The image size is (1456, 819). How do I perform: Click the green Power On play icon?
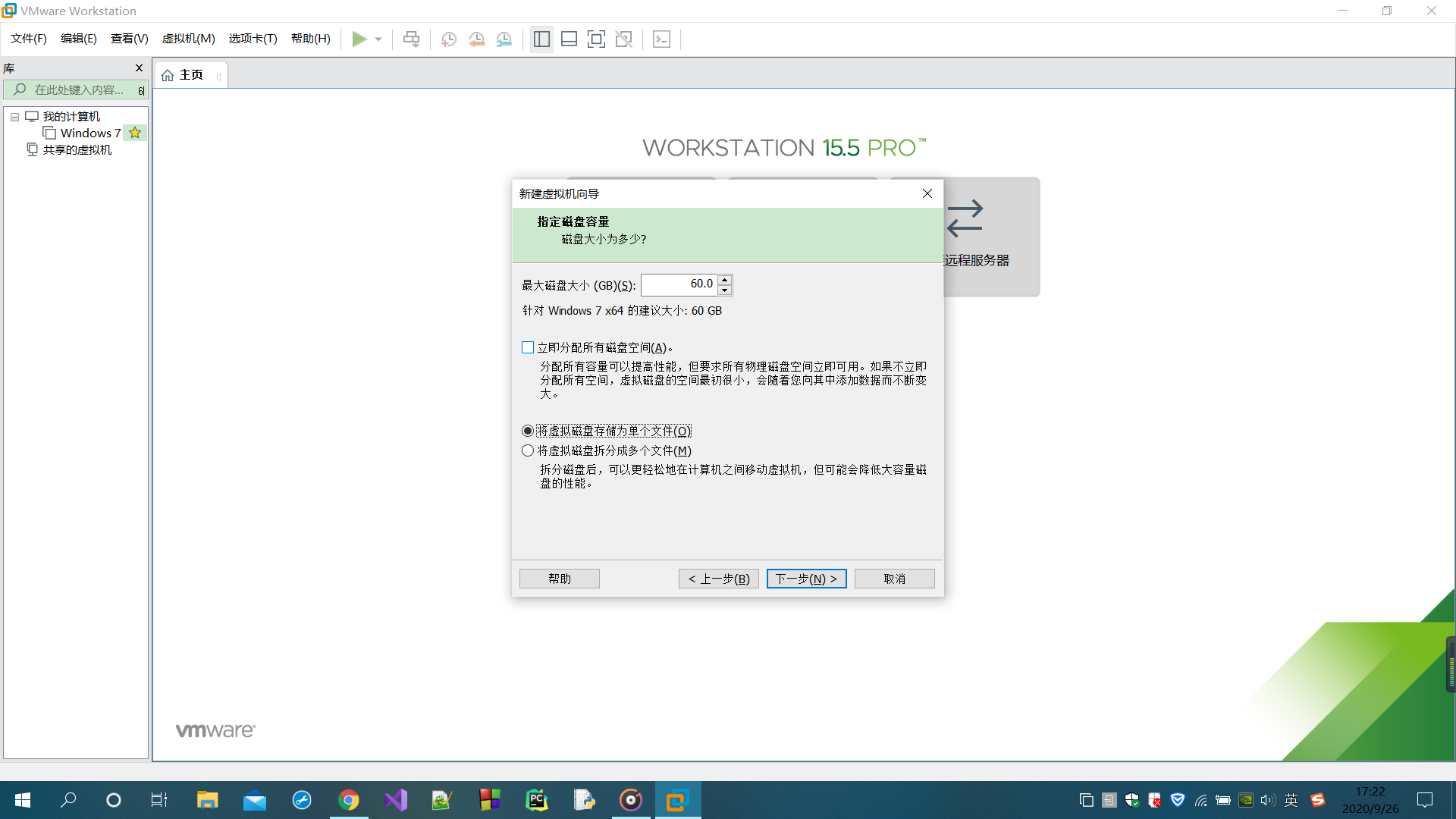tap(359, 39)
